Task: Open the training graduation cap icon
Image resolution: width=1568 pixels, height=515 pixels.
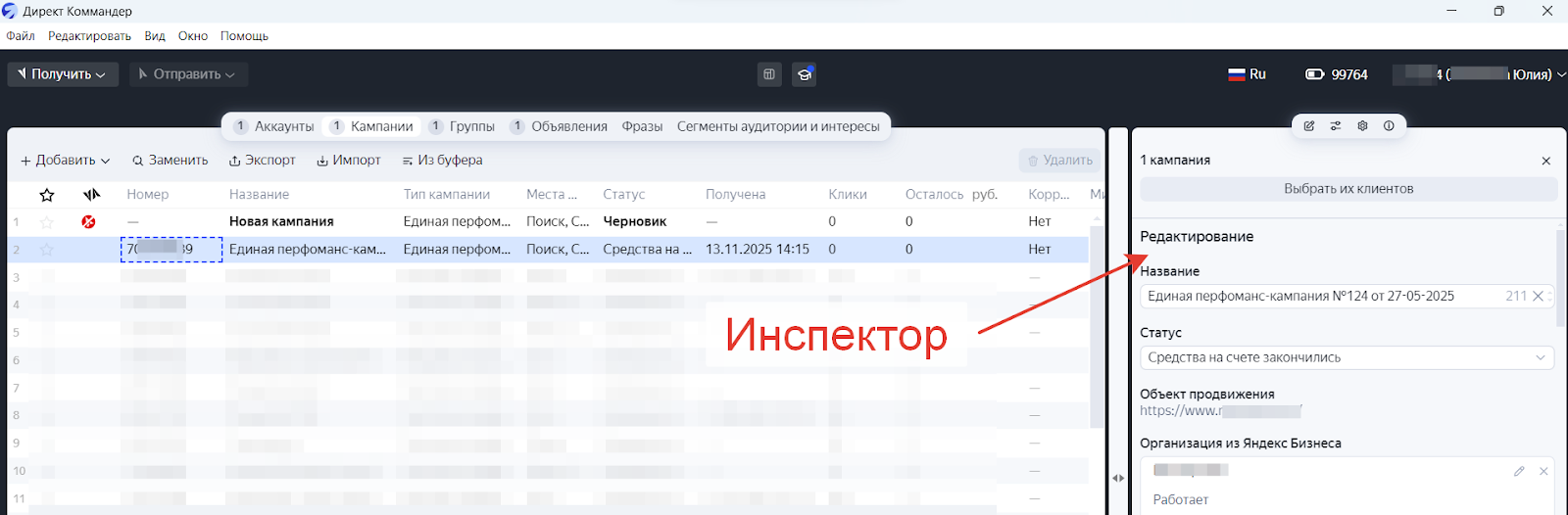Action: [805, 74]
